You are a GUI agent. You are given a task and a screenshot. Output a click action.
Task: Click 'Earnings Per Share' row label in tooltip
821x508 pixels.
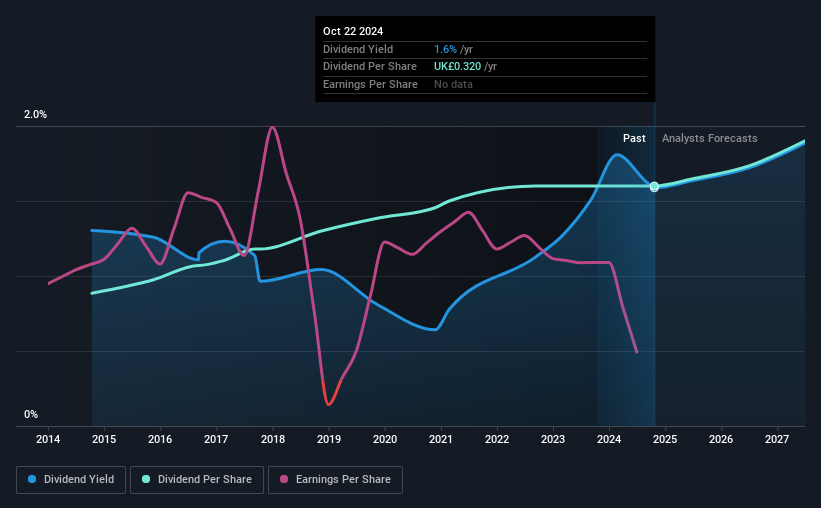click(370, 84)
